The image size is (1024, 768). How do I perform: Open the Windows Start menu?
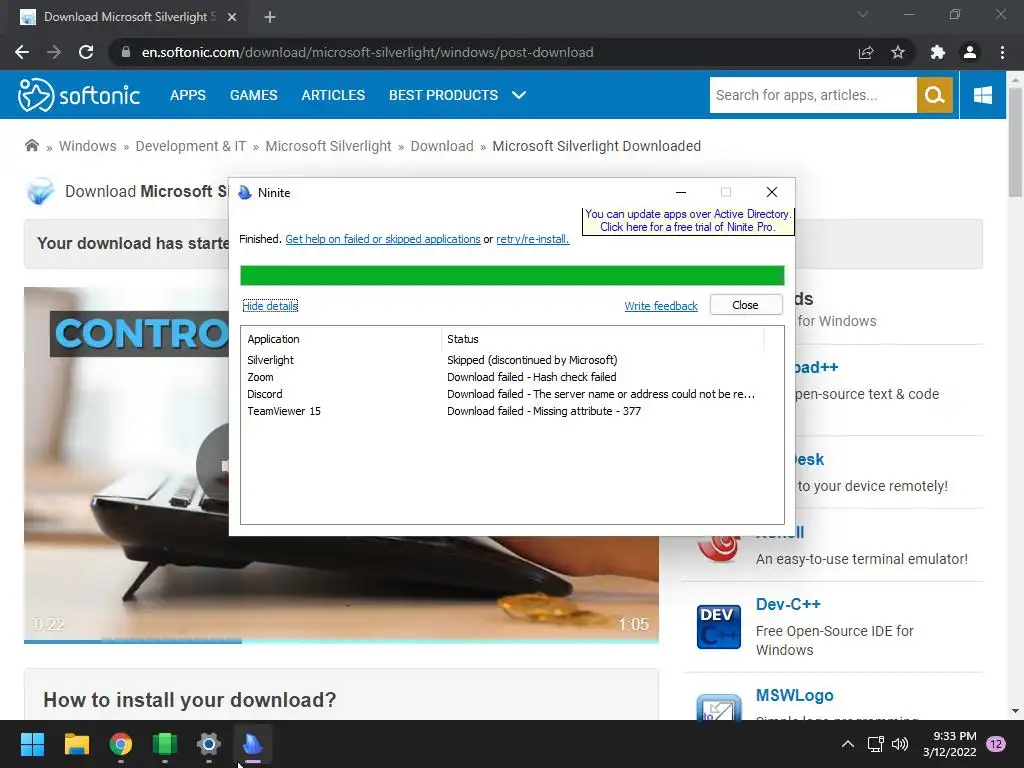click(x=32, y=744)
